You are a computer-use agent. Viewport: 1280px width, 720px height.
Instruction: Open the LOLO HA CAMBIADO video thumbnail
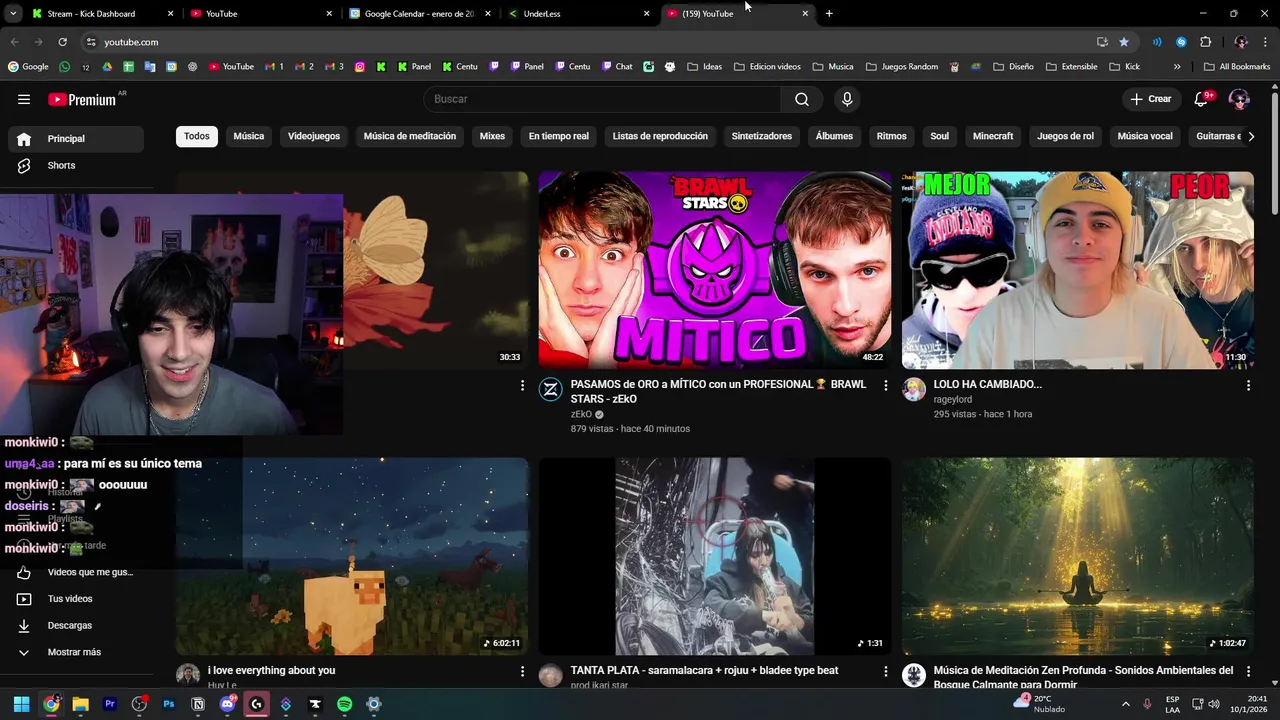tap(1077, 270)
